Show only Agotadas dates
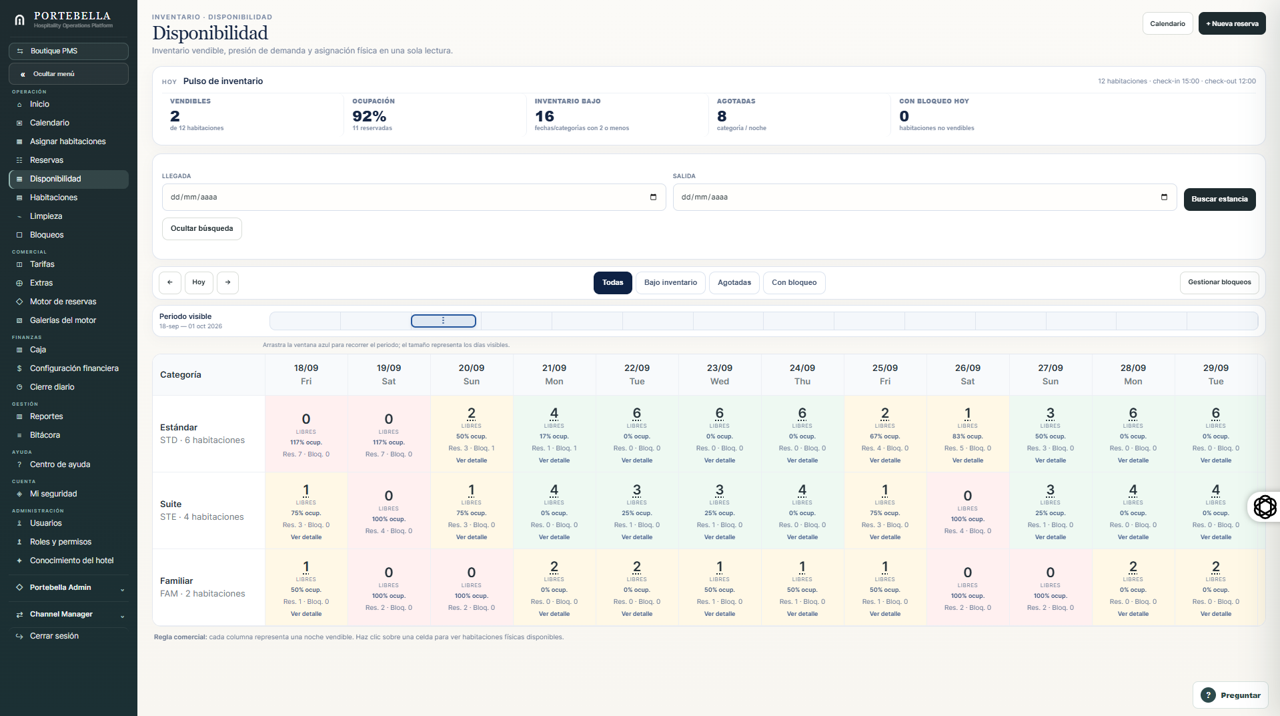Screen dimensions: 1280x716 tap(734, 282)
